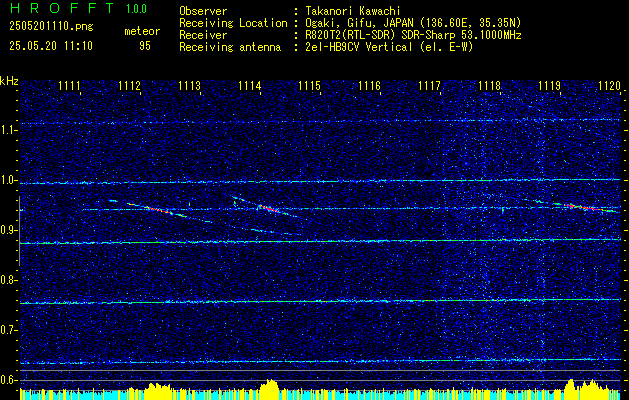Click the 1113 time marker
This screenshot has height=400, width=629.
pos(189,85)
